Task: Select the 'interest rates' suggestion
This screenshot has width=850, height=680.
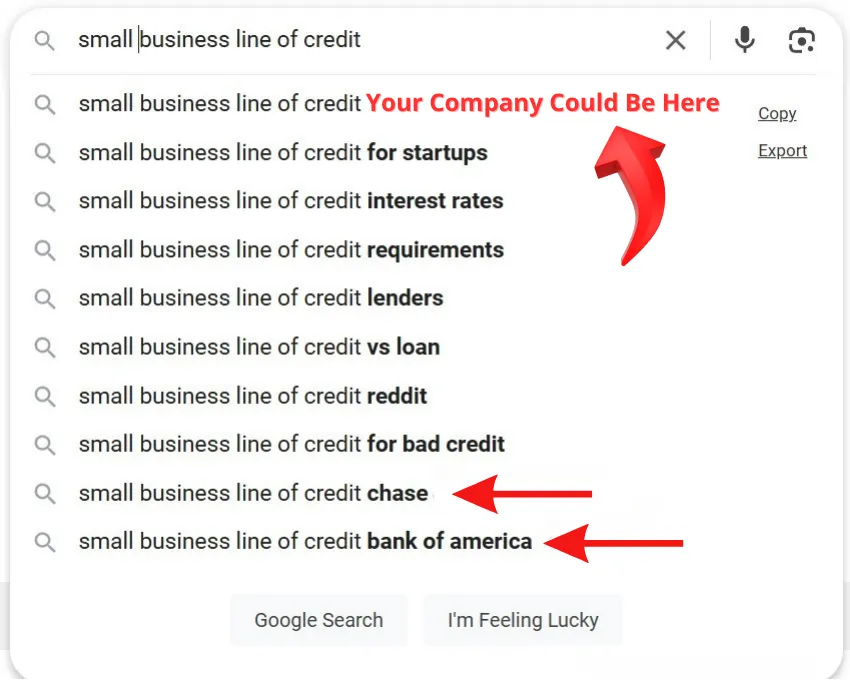Action: click(x=291, y=201)
